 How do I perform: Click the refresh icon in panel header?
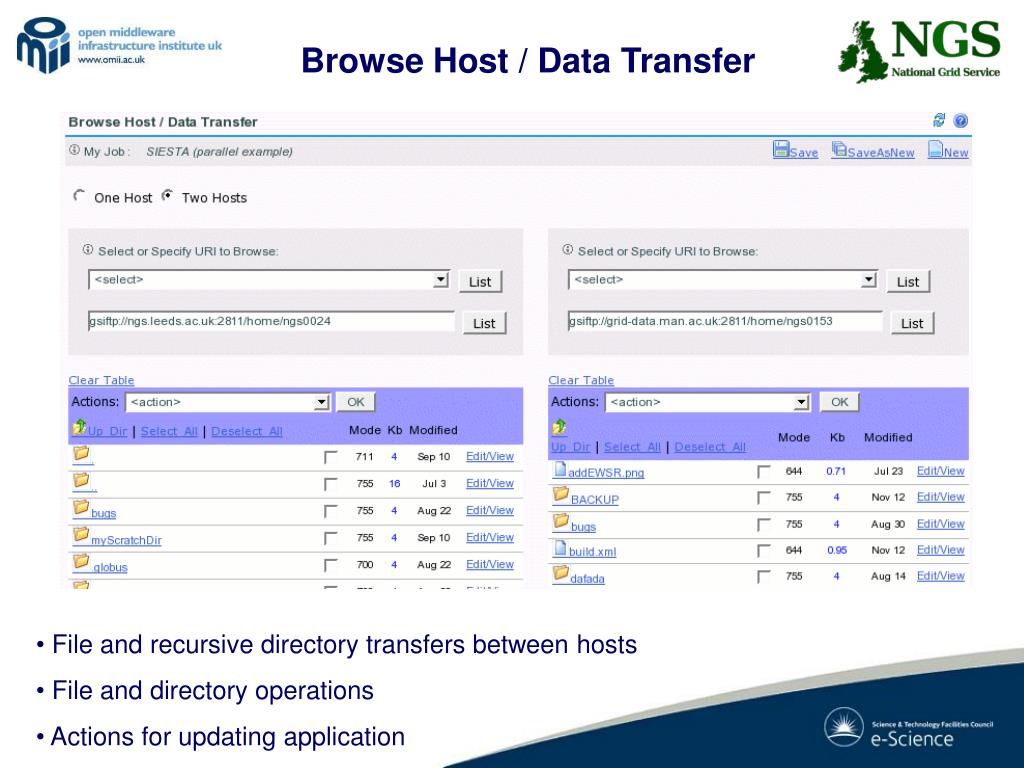pos(939,120)
